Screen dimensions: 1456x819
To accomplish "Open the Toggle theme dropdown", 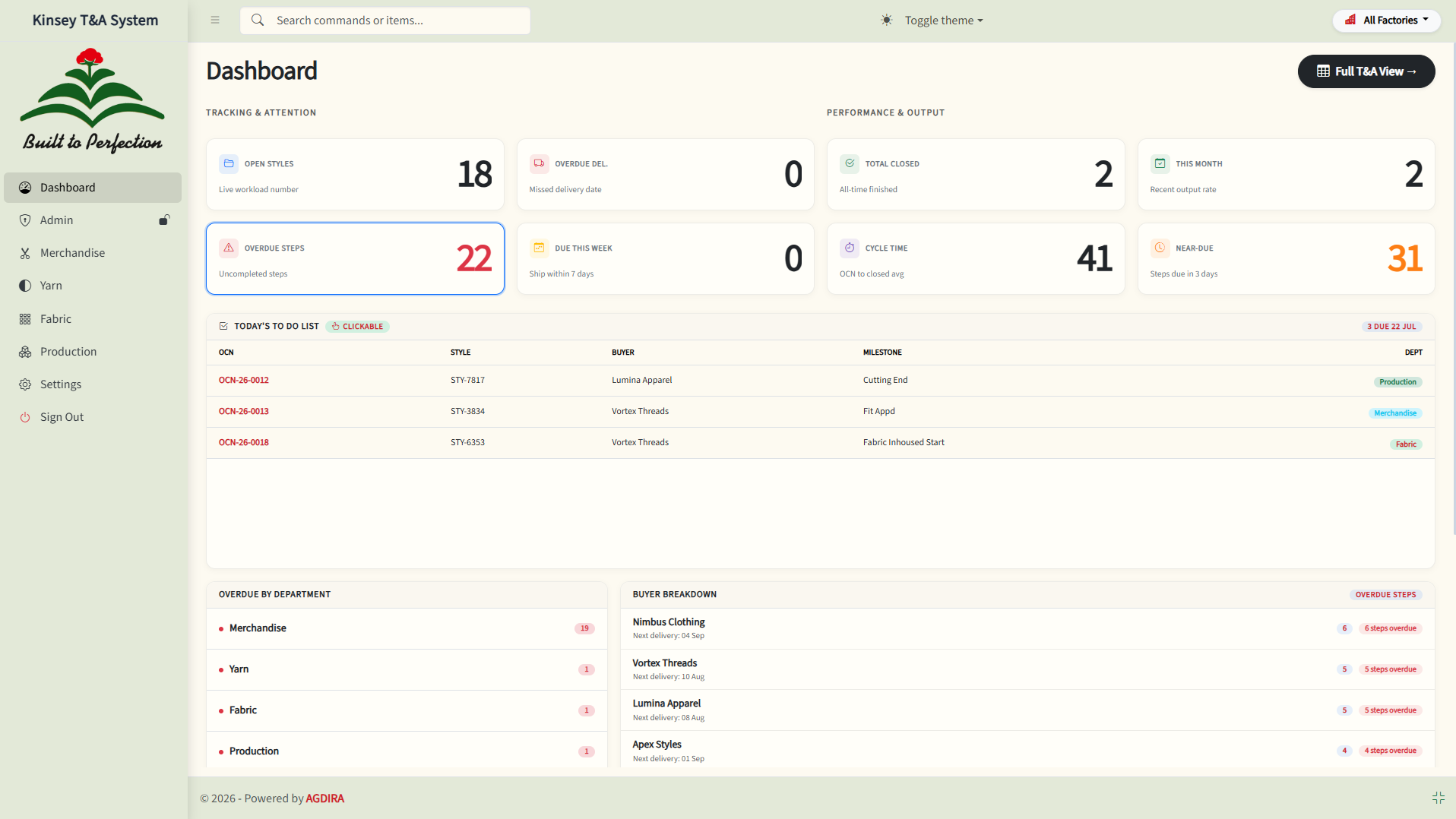I will click(943, 21).
